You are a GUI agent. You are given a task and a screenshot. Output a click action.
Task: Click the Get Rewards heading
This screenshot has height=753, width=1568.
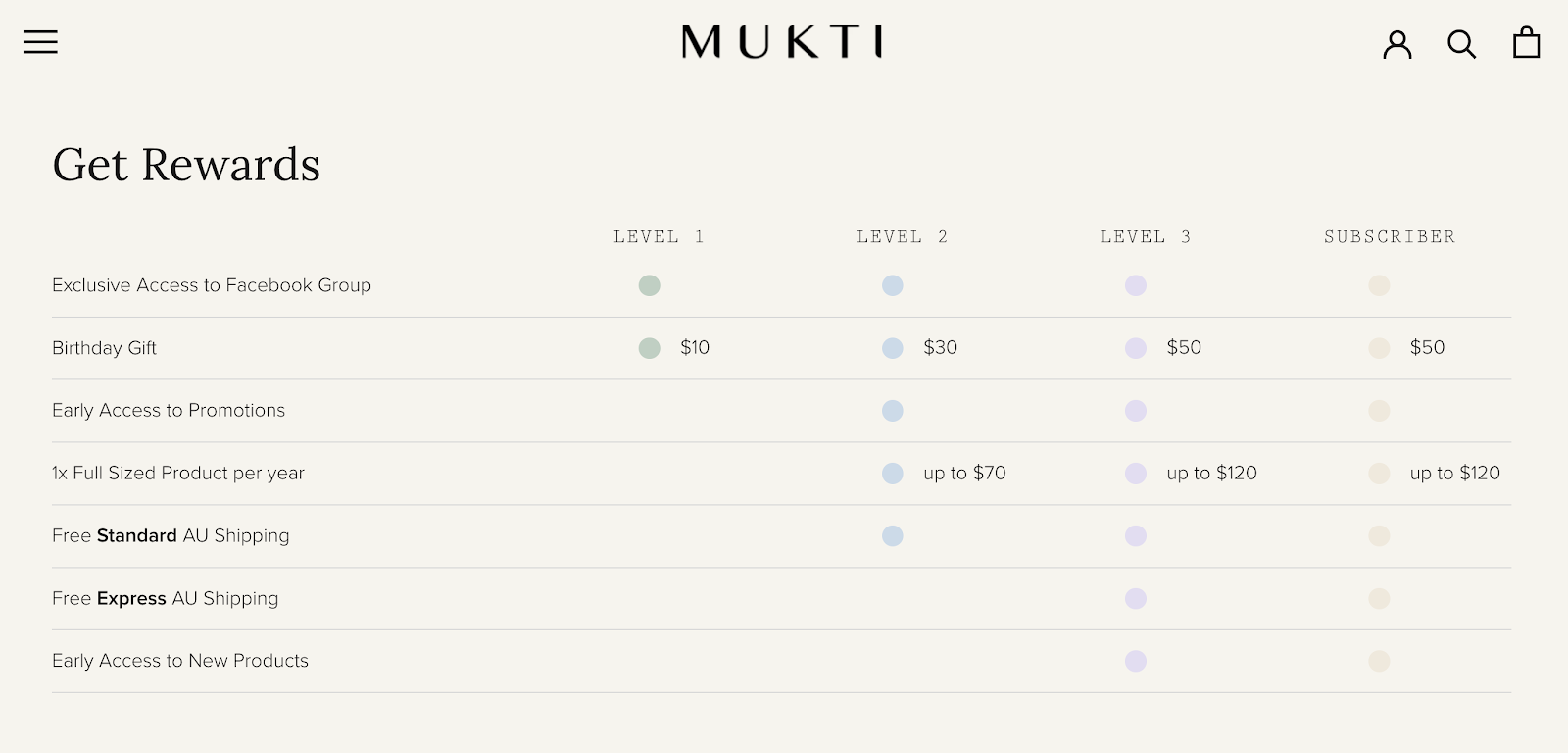pos(186,165)
